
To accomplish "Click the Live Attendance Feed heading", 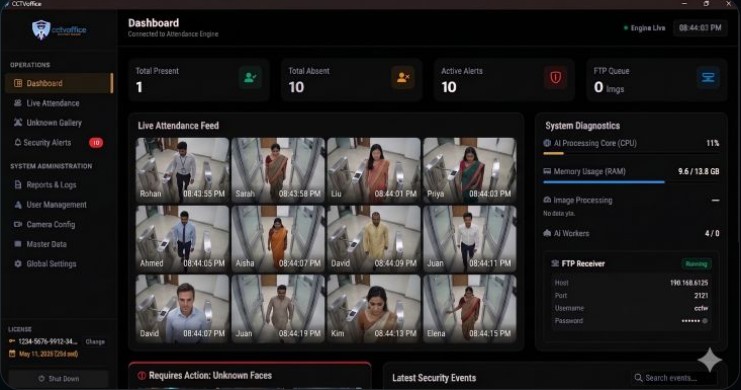I will tap(178, 126).
